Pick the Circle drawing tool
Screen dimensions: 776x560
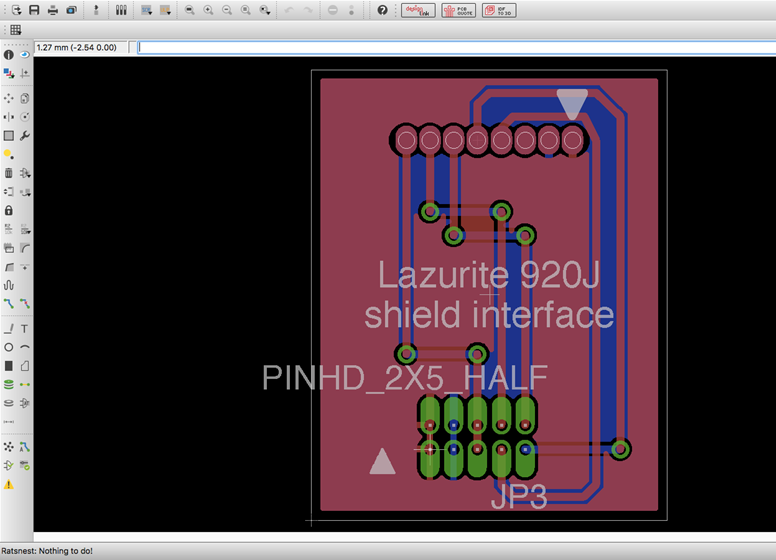(8, 347)
